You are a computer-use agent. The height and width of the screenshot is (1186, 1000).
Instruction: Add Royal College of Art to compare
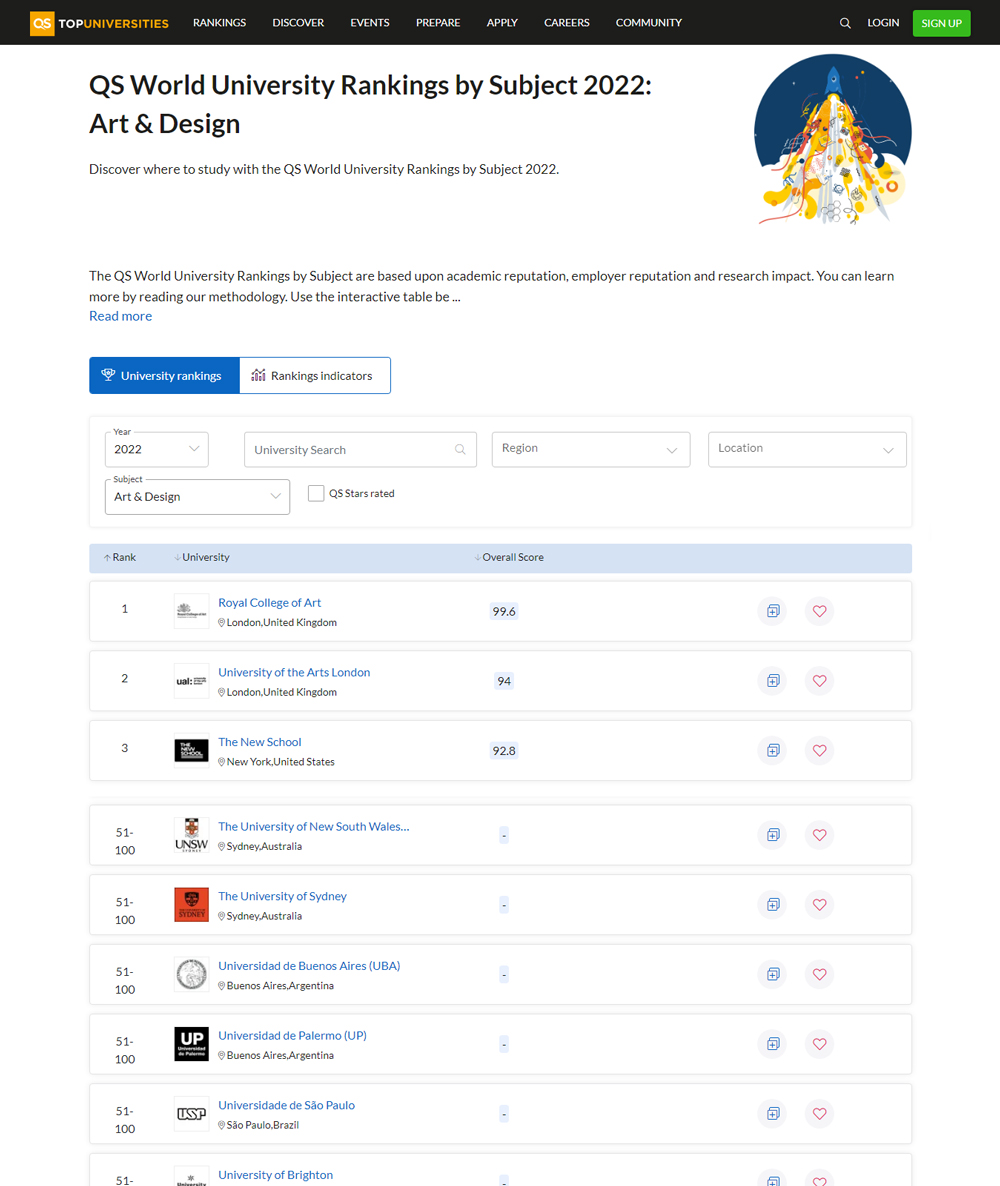(772, 611)
